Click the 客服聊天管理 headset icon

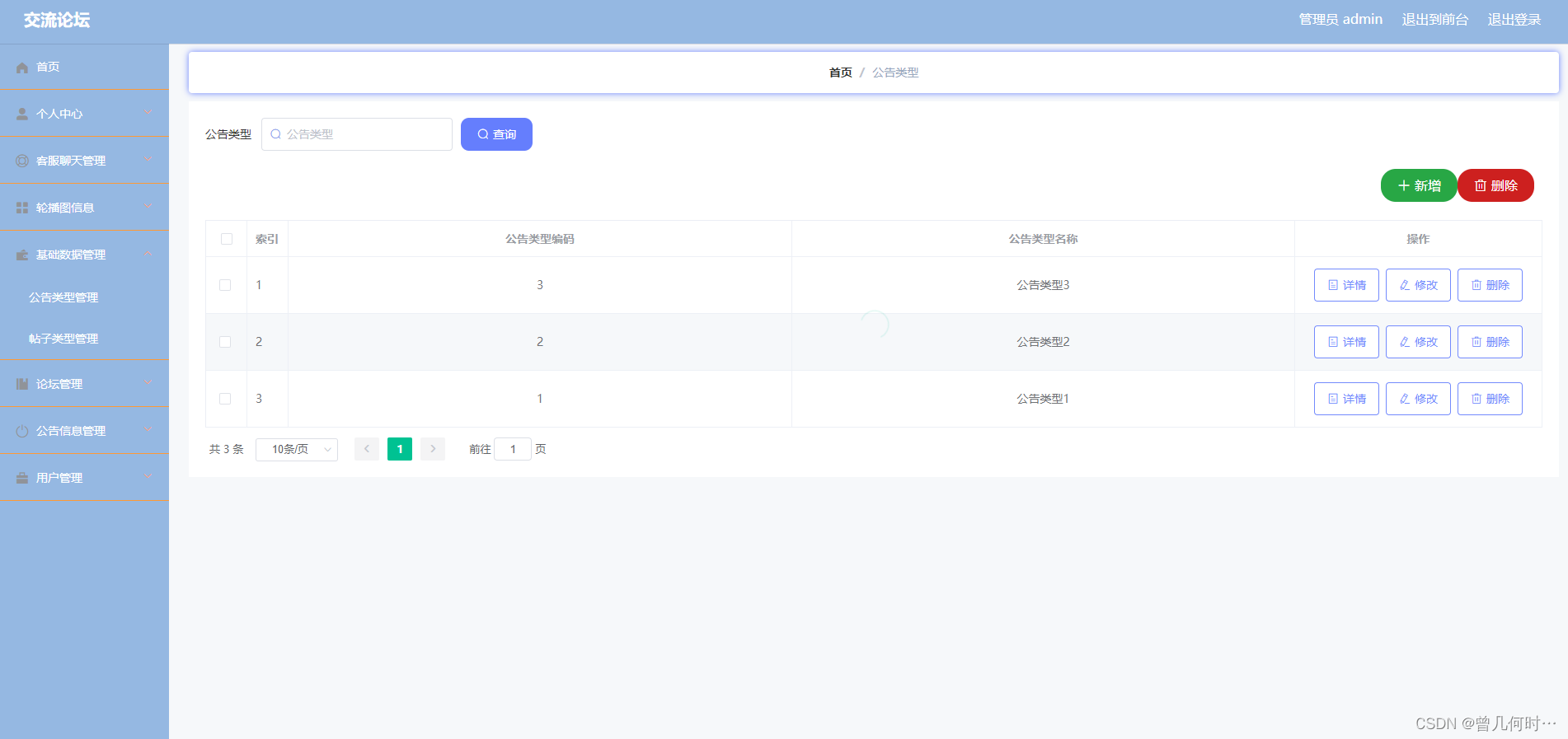click(22, 161)
